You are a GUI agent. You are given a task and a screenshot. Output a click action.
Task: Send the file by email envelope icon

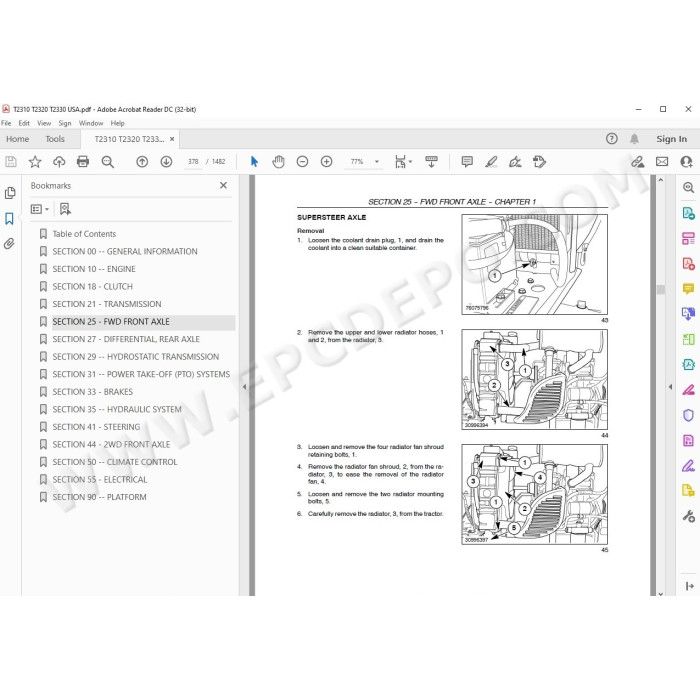coord(662,162)
